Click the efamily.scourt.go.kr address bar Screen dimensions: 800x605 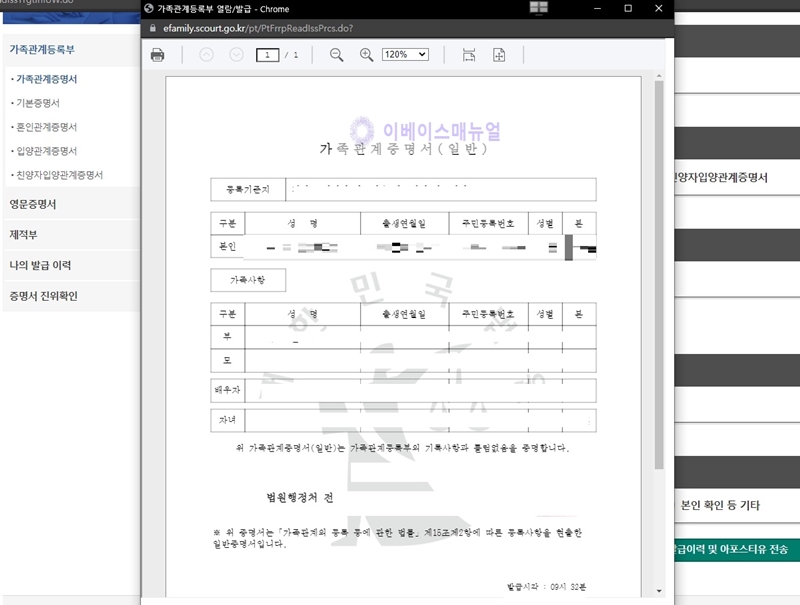tap(258, 29)
